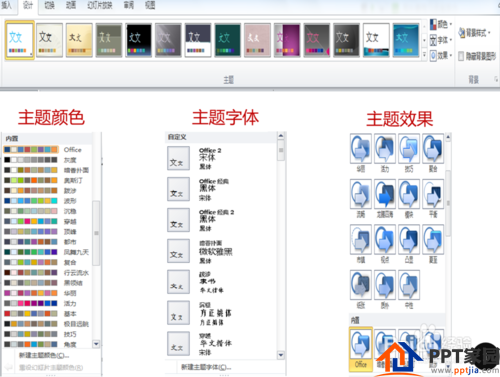
Task: Switch to the 设计 ribbon tab
Action: 28,5
